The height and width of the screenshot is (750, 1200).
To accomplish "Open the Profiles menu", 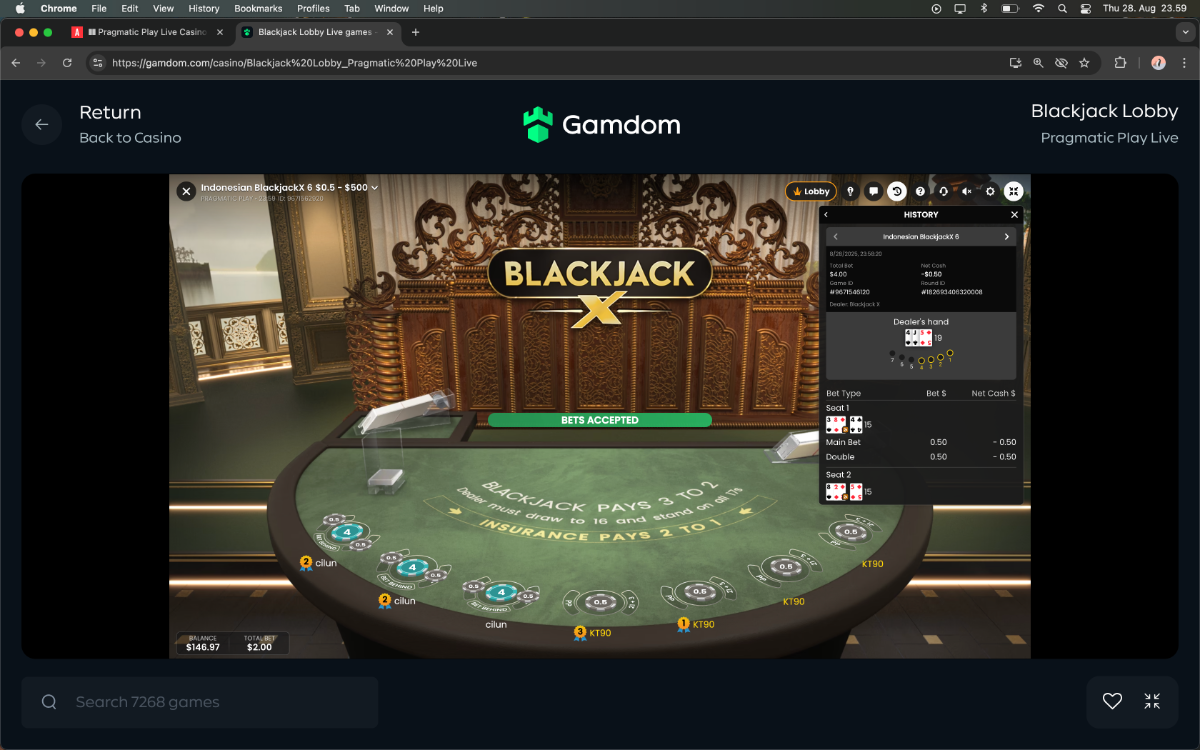I will [313, 8].
